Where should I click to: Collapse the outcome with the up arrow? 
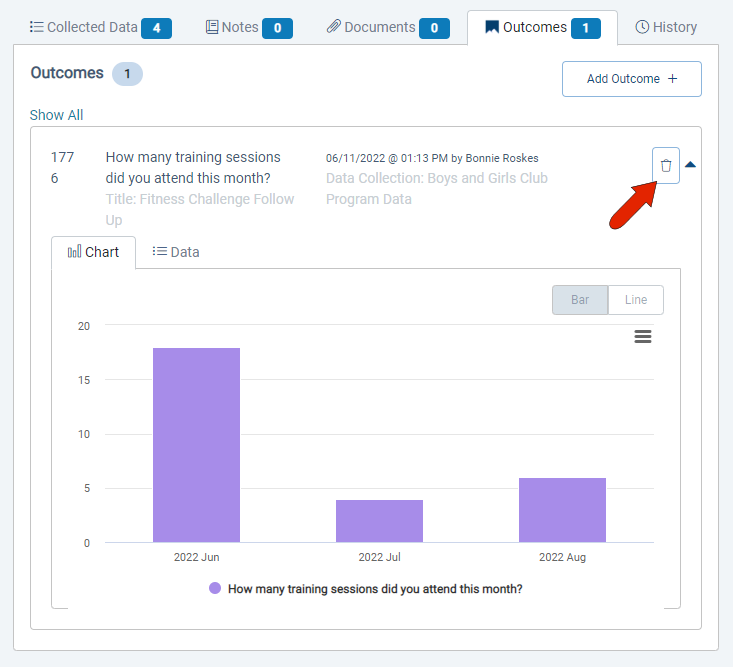coord(690,165)
